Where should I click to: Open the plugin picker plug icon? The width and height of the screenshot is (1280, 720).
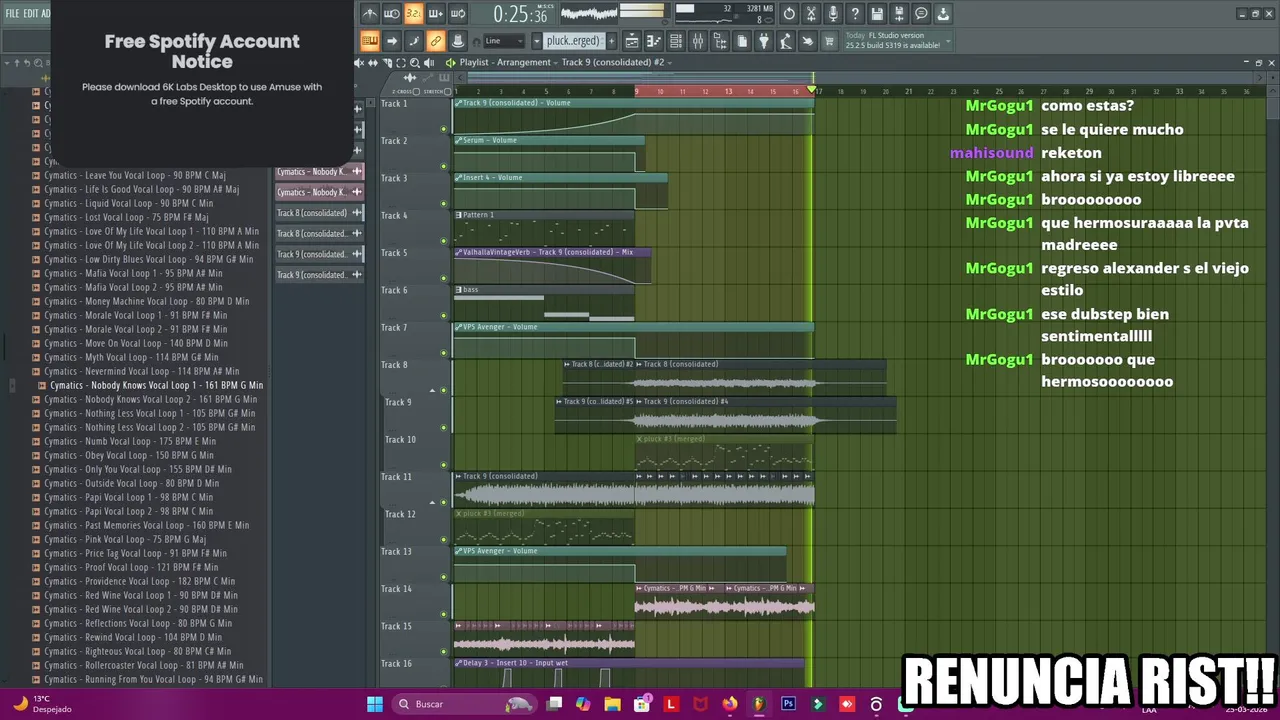pos(764,41)
